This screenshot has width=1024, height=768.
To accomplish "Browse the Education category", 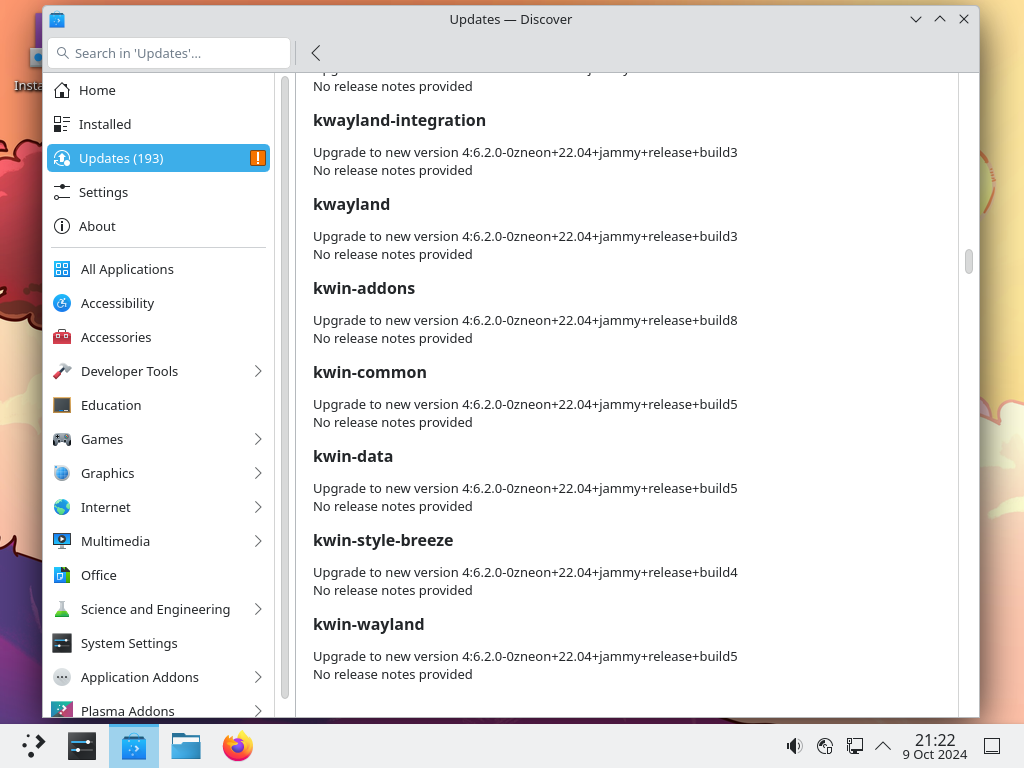I will 158,405.
